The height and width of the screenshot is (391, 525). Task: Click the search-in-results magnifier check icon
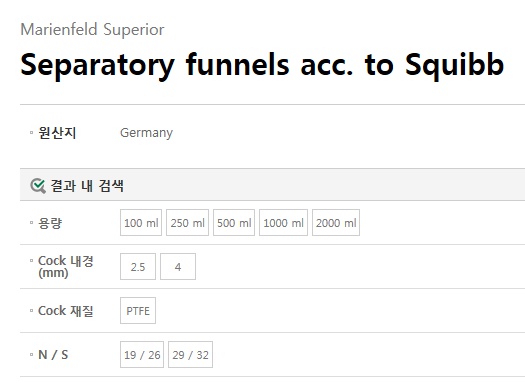pyautogui.click(x=38, y=186)
